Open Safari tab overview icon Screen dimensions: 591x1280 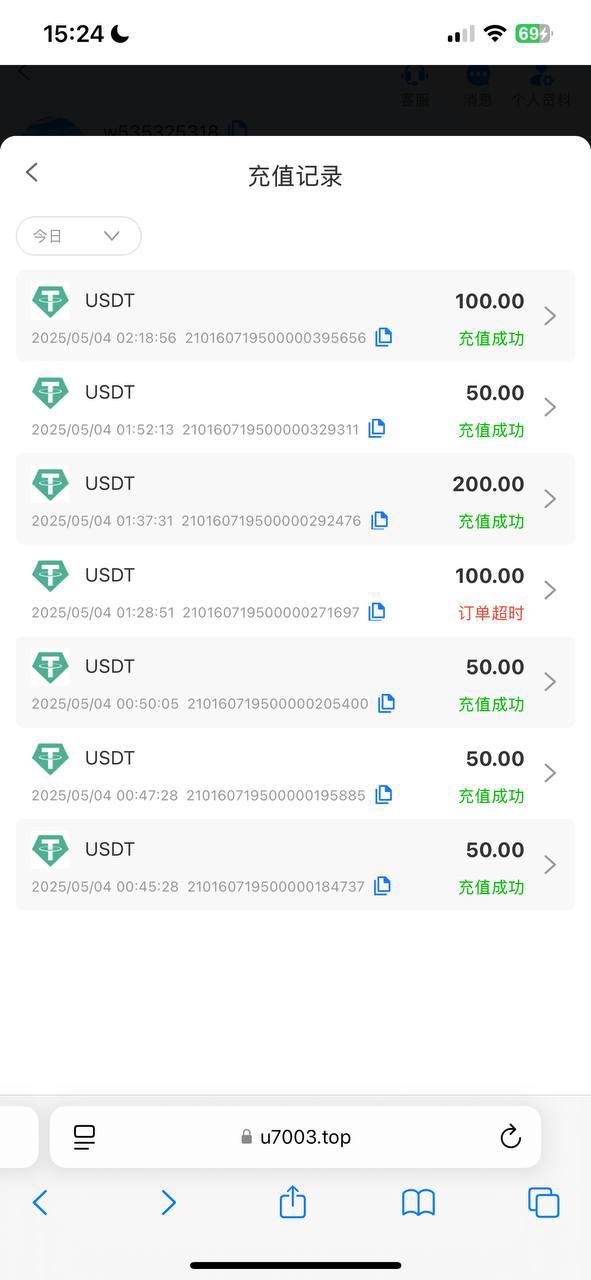point(543,1203)
